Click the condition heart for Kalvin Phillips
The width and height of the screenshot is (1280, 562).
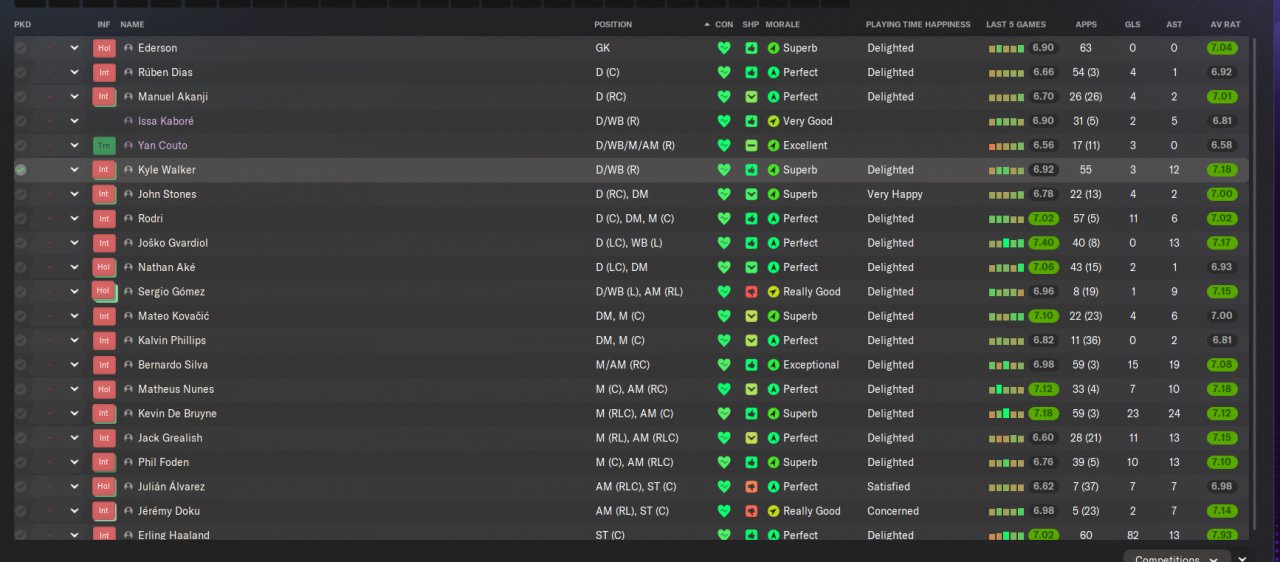724,340
